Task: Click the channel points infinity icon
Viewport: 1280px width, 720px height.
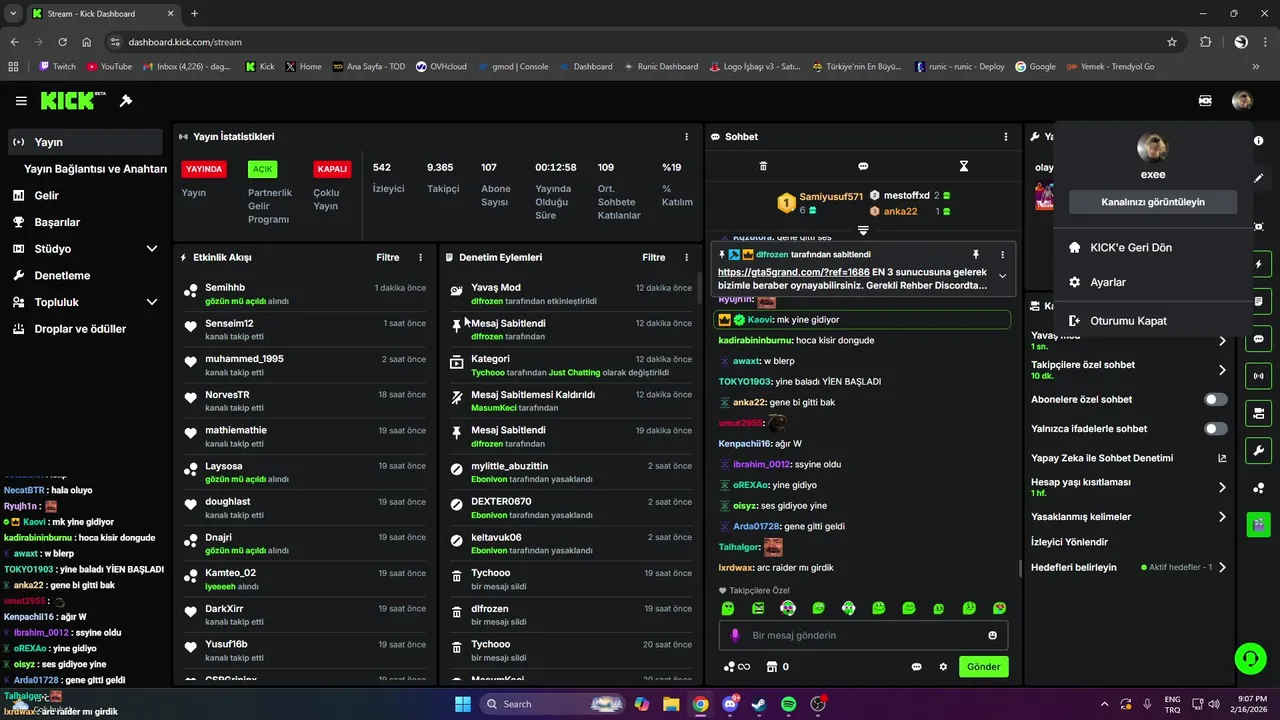Action: click(x=736, y=667)
